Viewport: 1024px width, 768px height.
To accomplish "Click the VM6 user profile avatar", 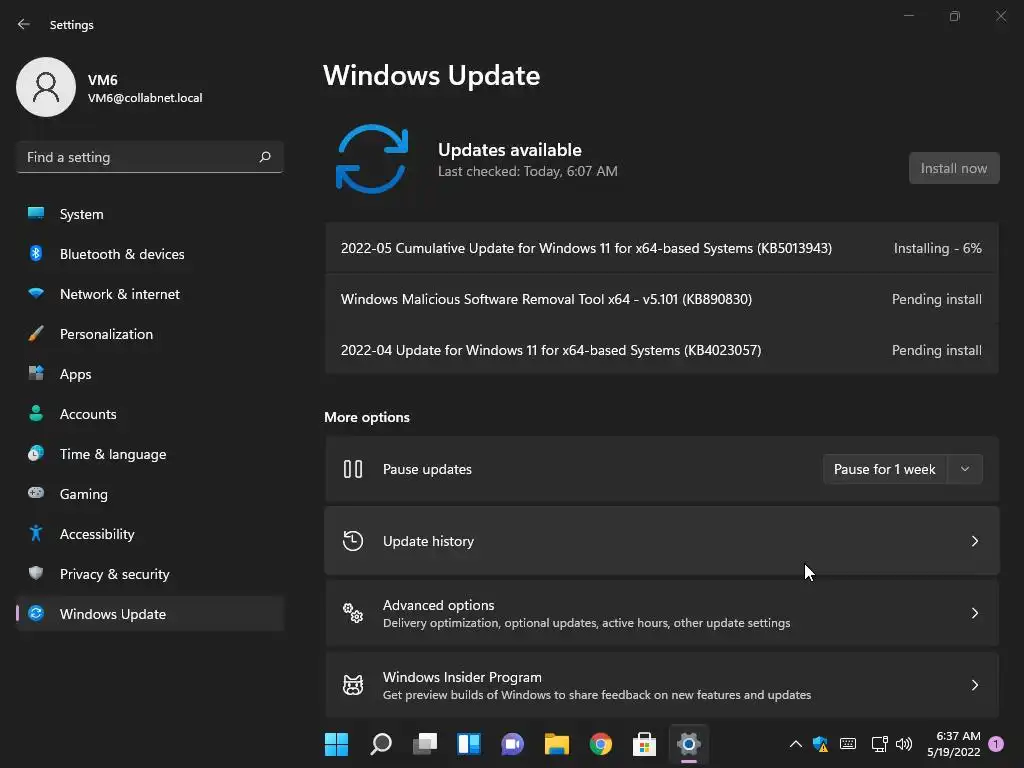I will point(46,87).
